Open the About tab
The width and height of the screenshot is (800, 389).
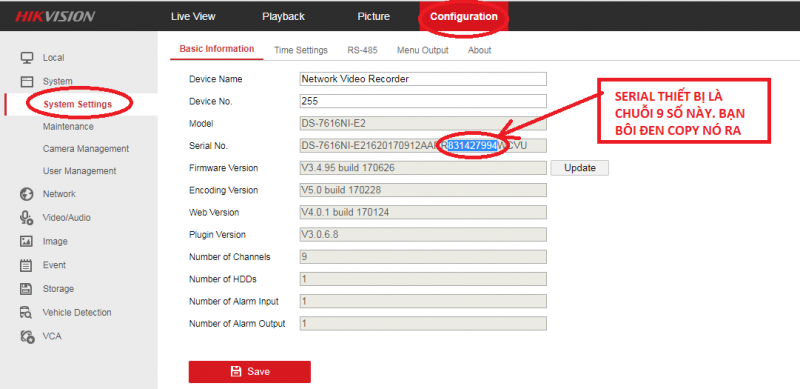(x=480, y=50)
